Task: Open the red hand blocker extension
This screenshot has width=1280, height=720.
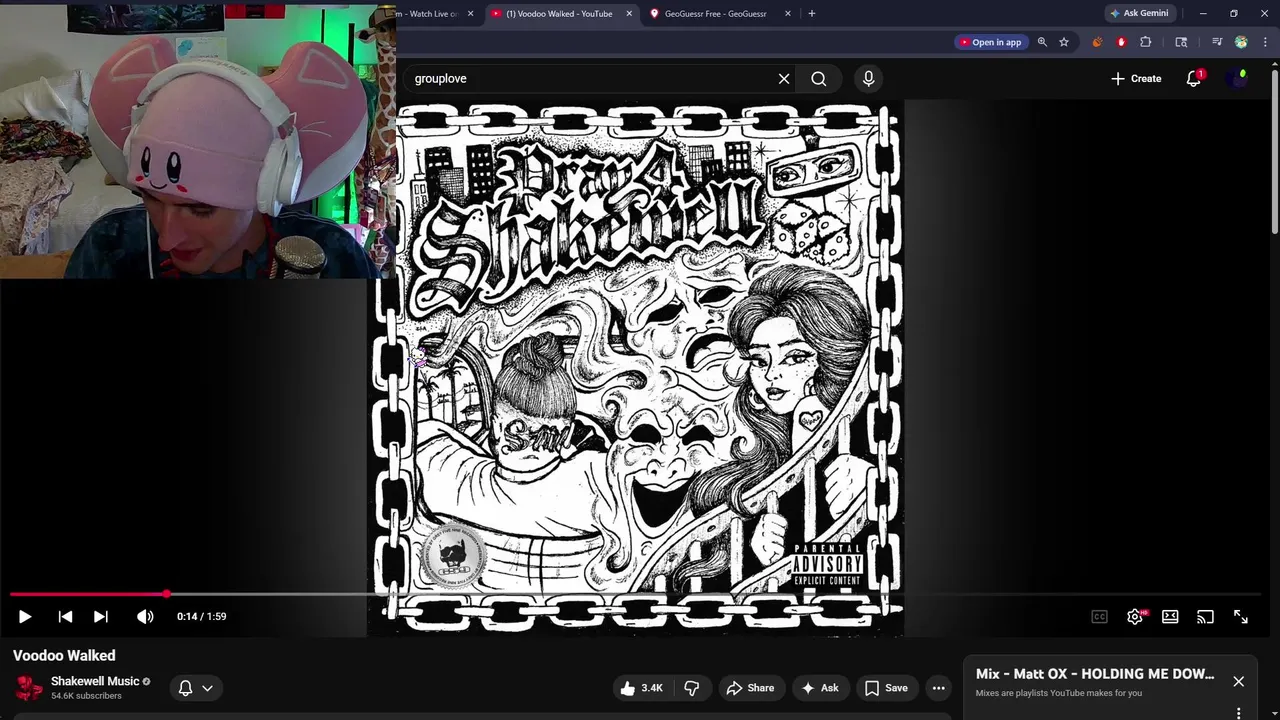Action: (x=1121, y=42)
